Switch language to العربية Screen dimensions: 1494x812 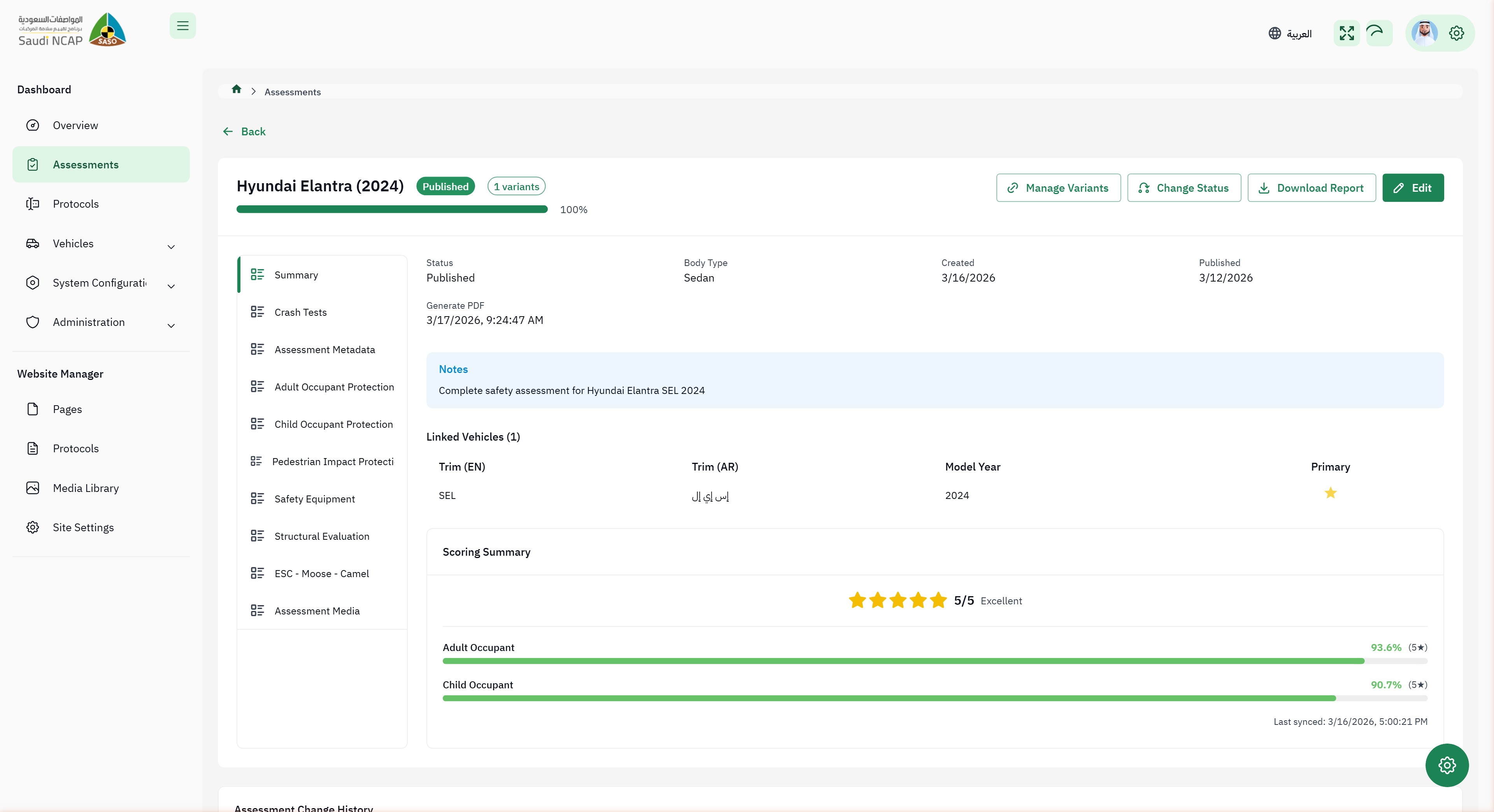(x=1290, y=33)
